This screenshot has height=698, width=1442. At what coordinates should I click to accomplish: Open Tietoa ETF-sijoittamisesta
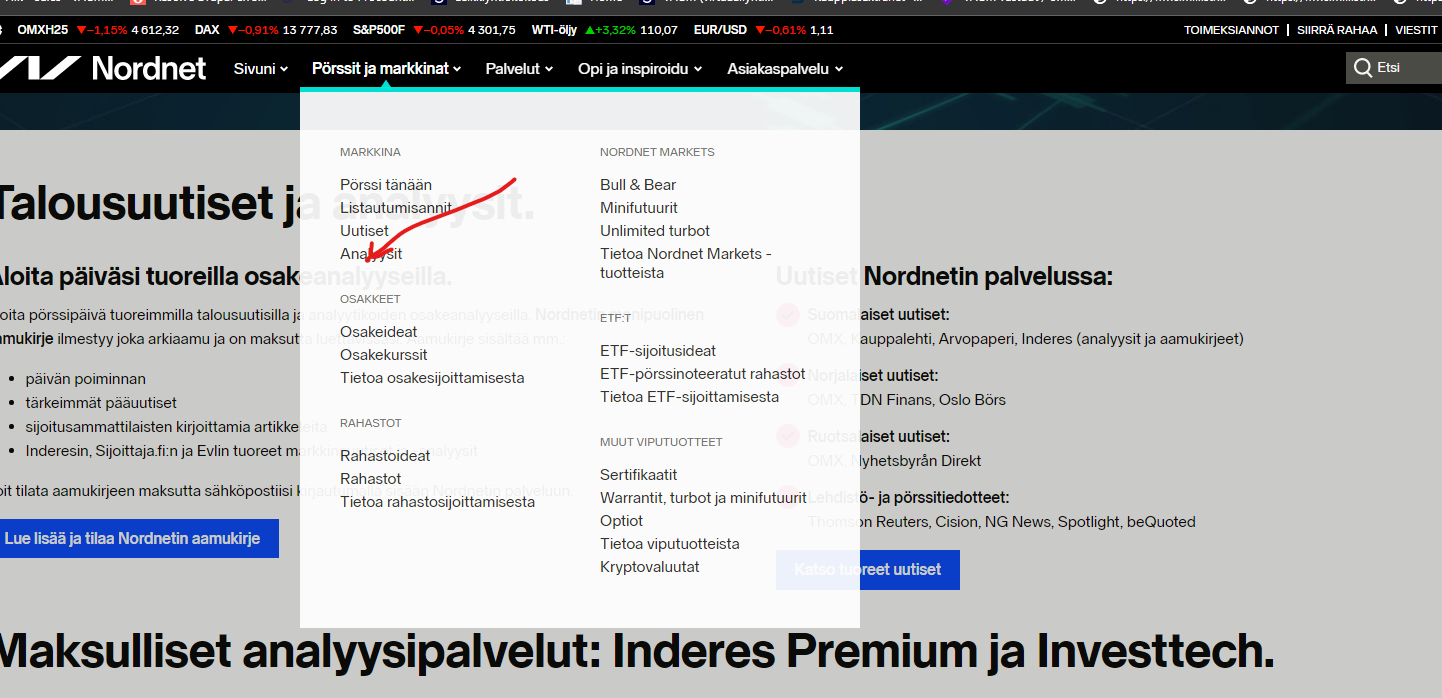690,397
